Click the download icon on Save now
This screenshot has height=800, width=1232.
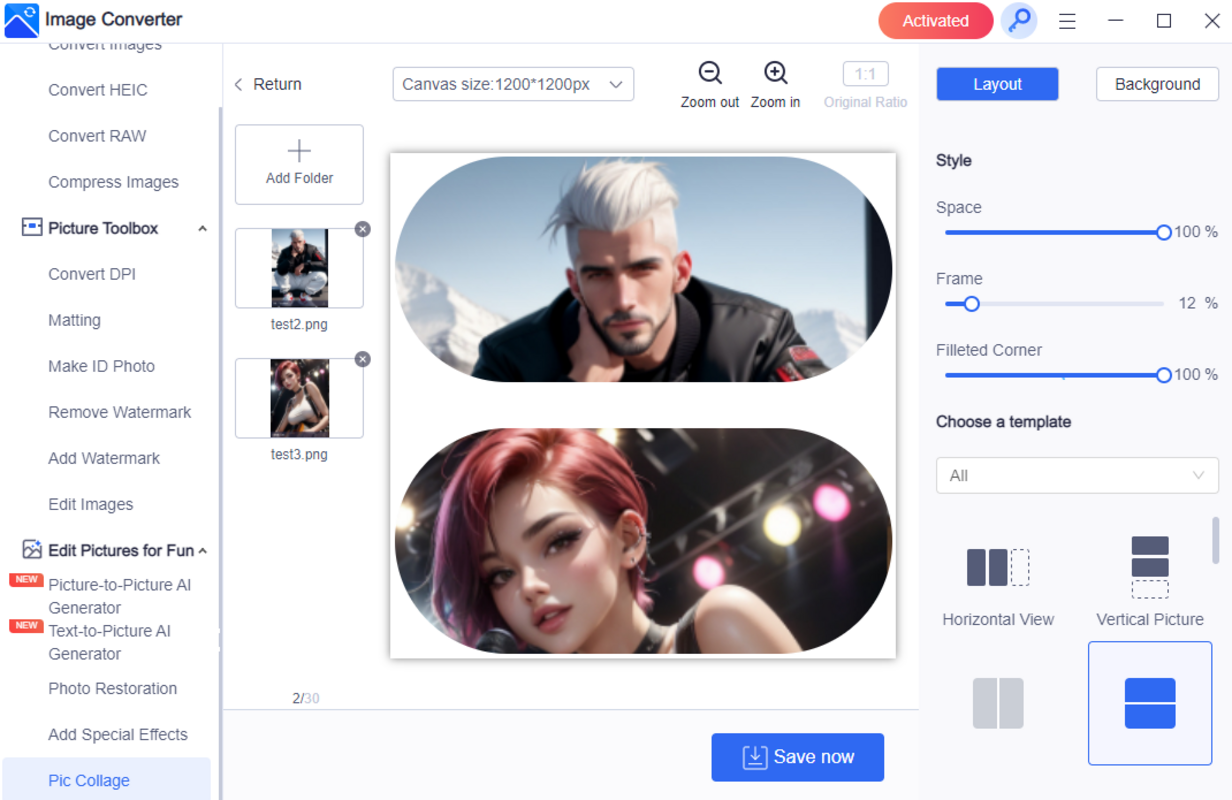coord(755,757)
